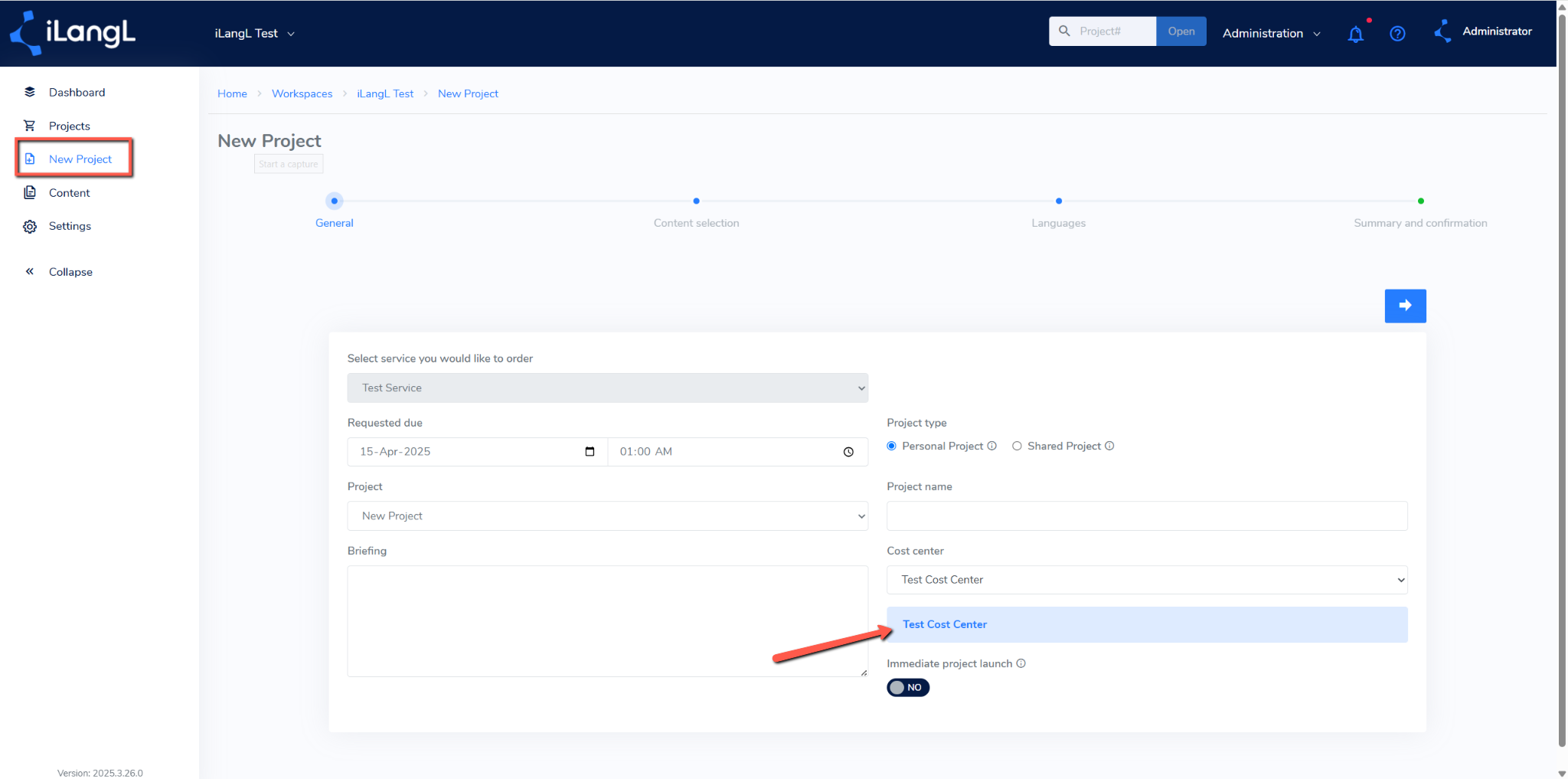The image size is (1568, 779).
Task: Open the help question mark icon
Action: point(1397,34)
